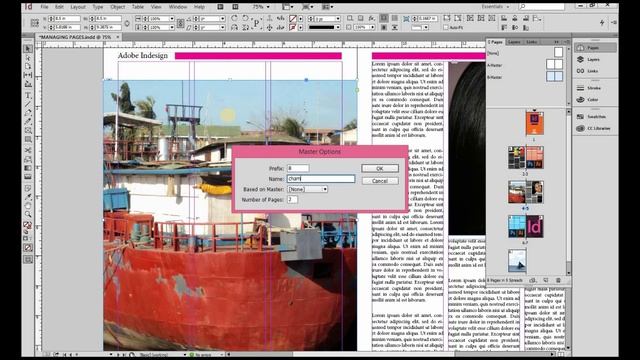This screenshot has height=360, width=640.
Task: Click the search field in application bar
Action: [x=542, y=7]
